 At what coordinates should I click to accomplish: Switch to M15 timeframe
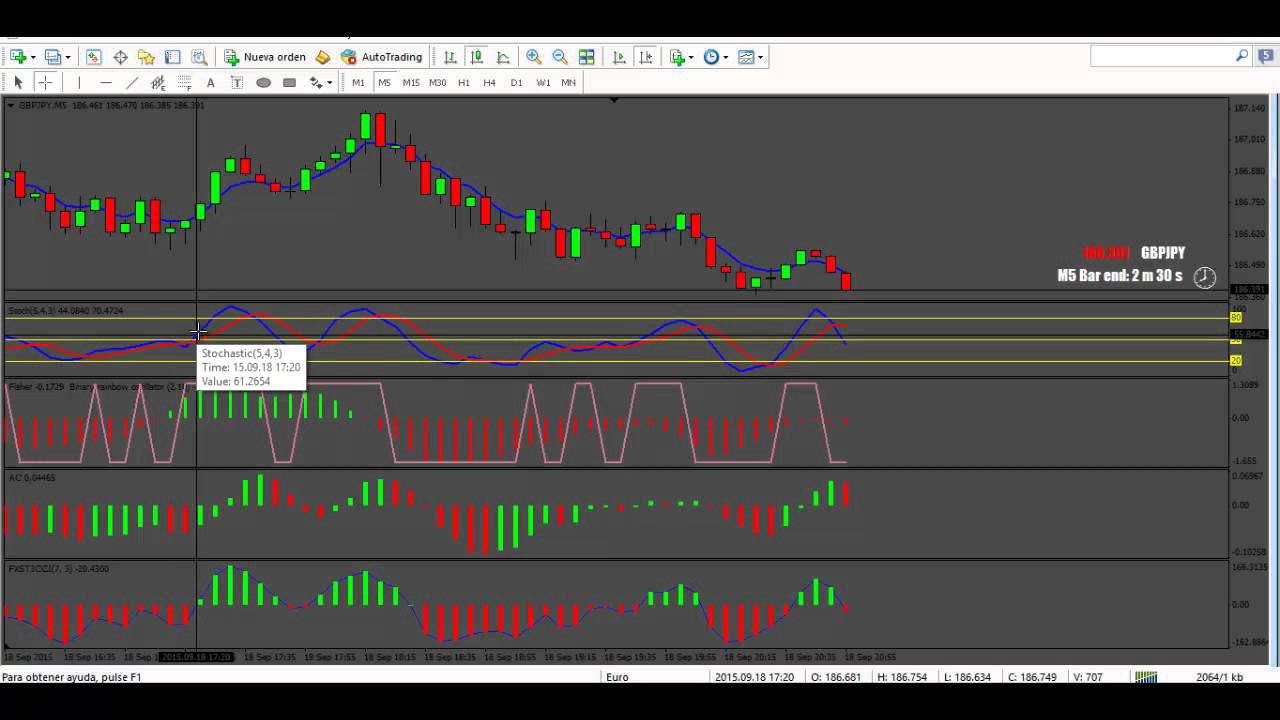[x=411, y=82]
